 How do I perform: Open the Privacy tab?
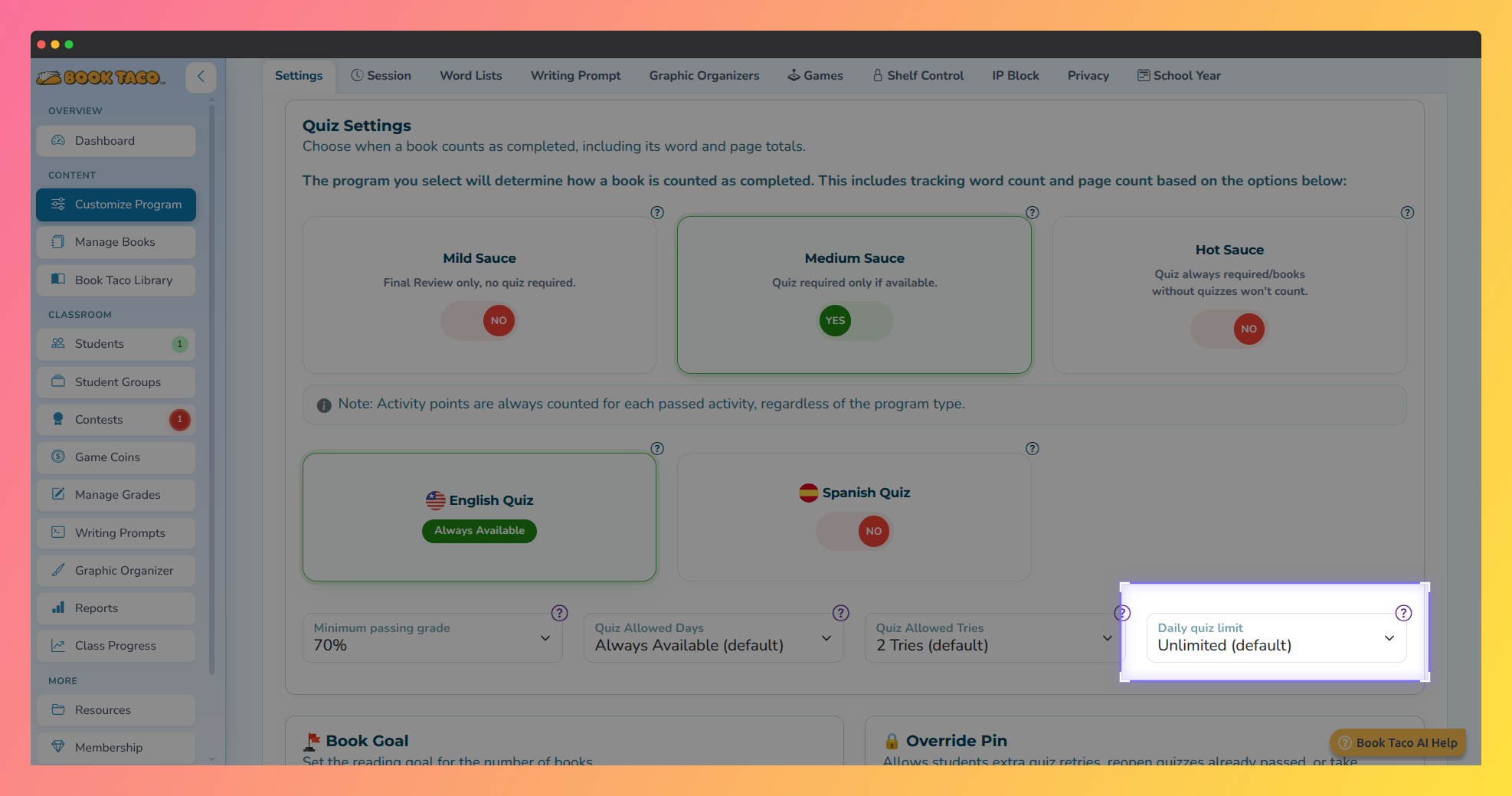[1088, 76]
